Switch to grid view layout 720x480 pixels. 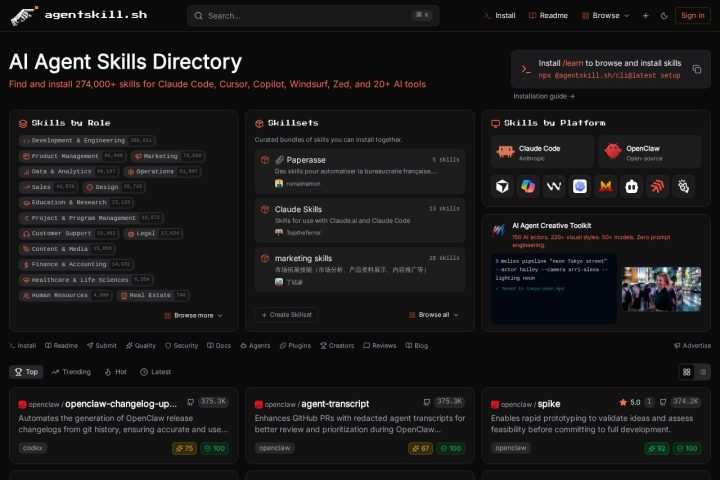pos(686,372)
